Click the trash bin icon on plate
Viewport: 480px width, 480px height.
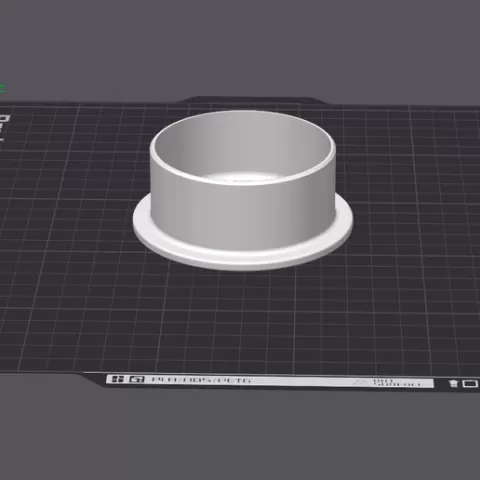pos(453,384)
